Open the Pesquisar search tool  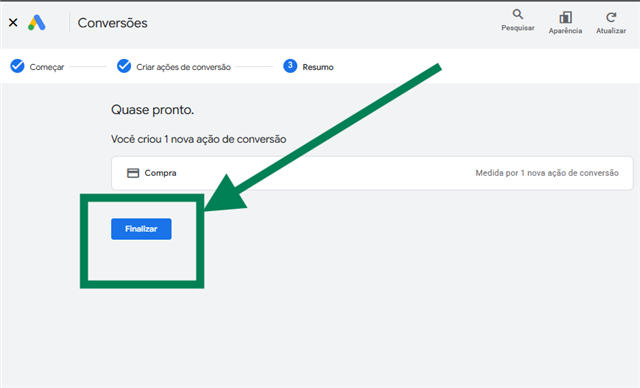point(518,20)
